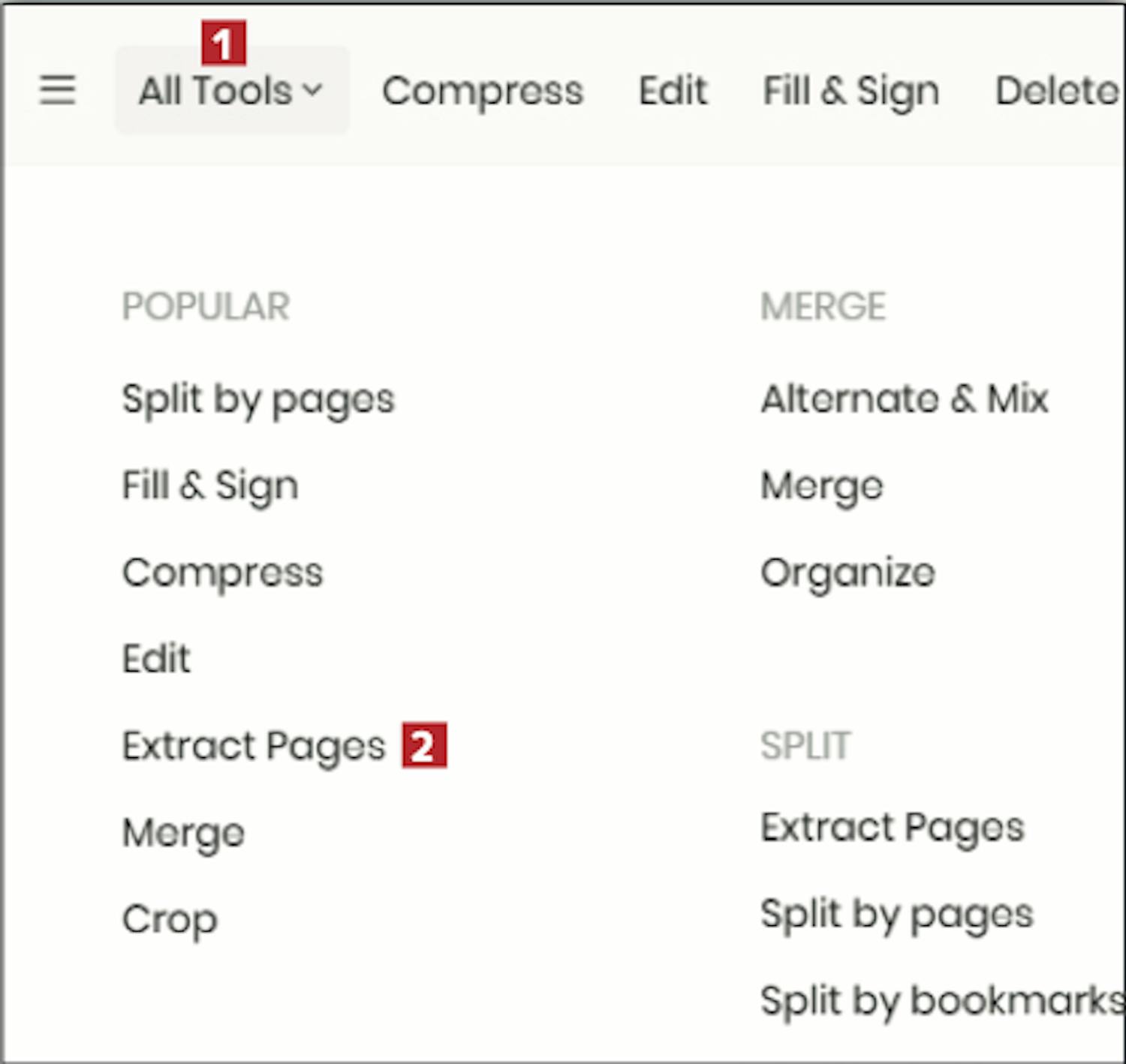1126x1064 pixels.
Task: Choose Split by pages under Split
Action: pyautogui.click(x=896, y=915)
